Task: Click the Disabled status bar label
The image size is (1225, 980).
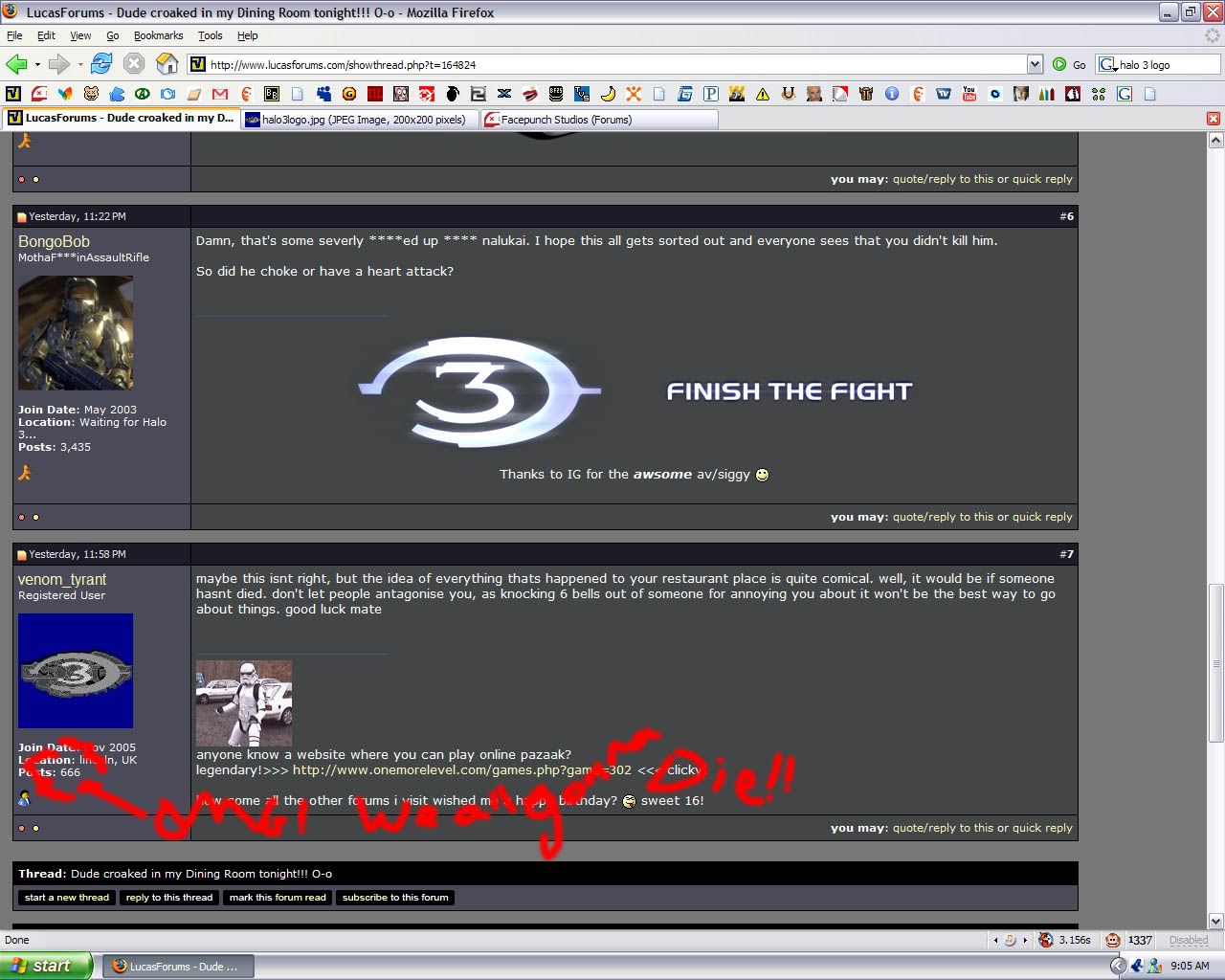Action: coord(1189,940)
